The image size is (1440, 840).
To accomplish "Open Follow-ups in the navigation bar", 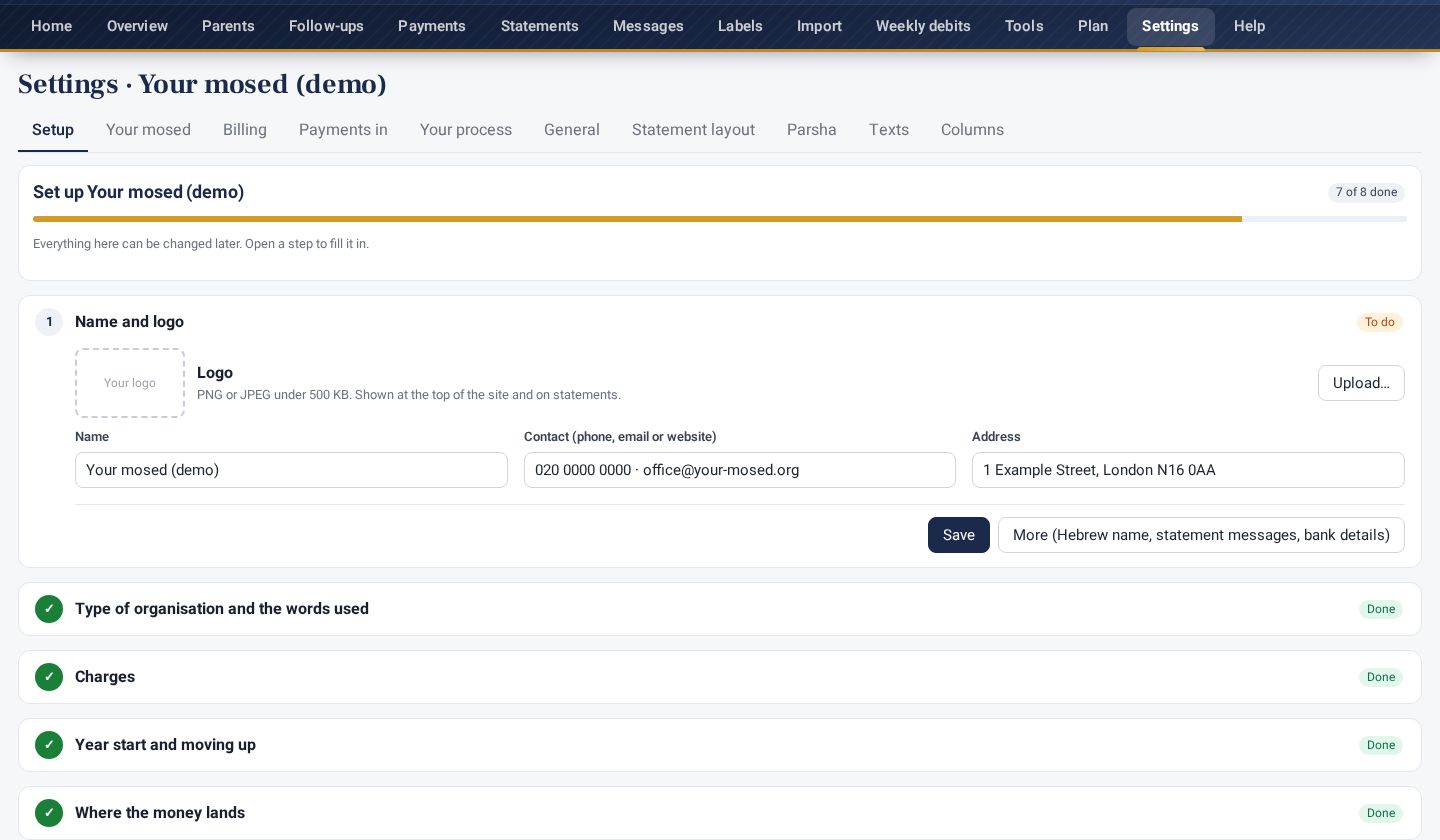I will [x=326, y=26].
